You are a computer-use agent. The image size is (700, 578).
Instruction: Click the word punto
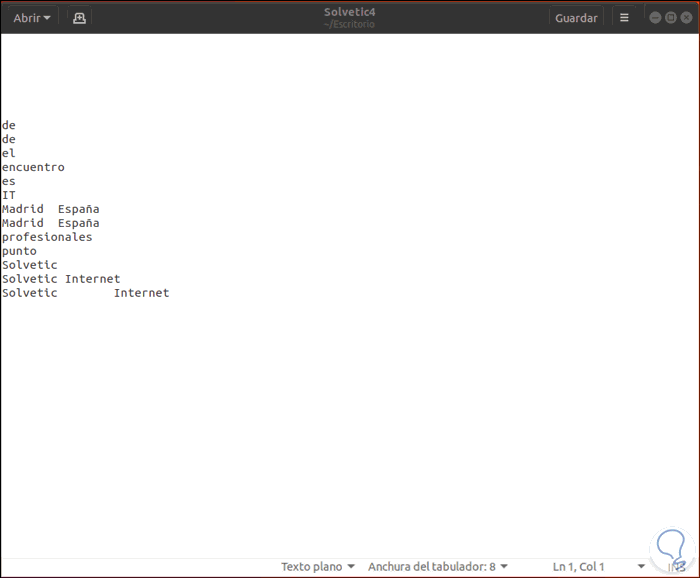click(19, 251)
